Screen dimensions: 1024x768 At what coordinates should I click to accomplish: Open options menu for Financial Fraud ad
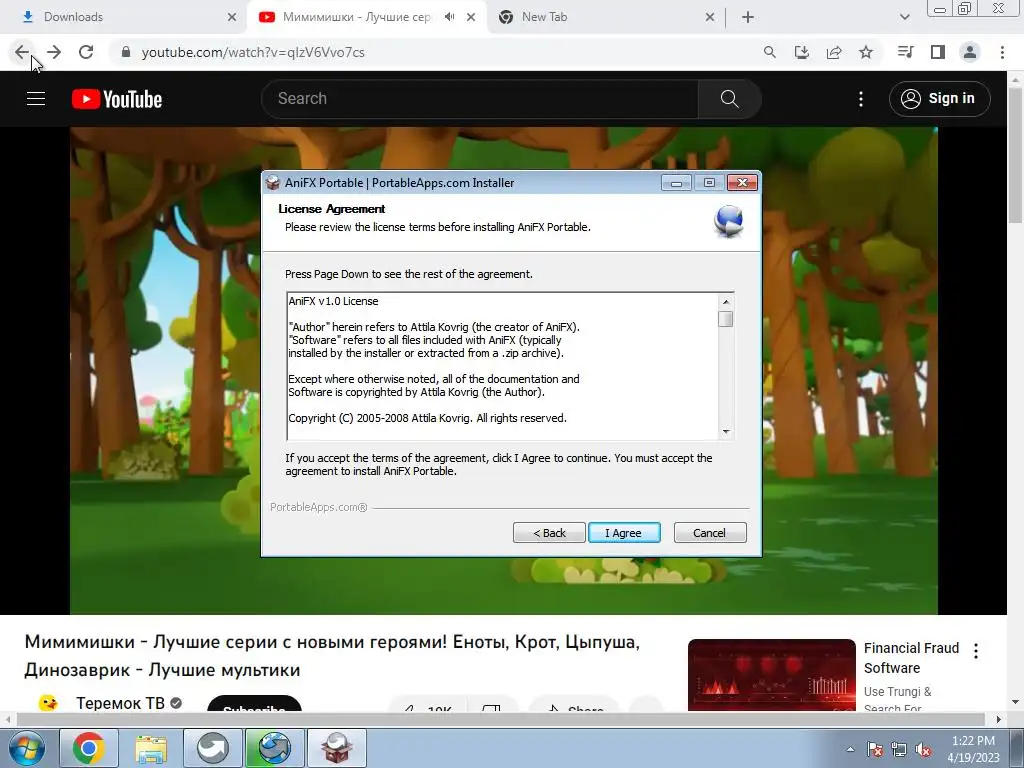976,650
